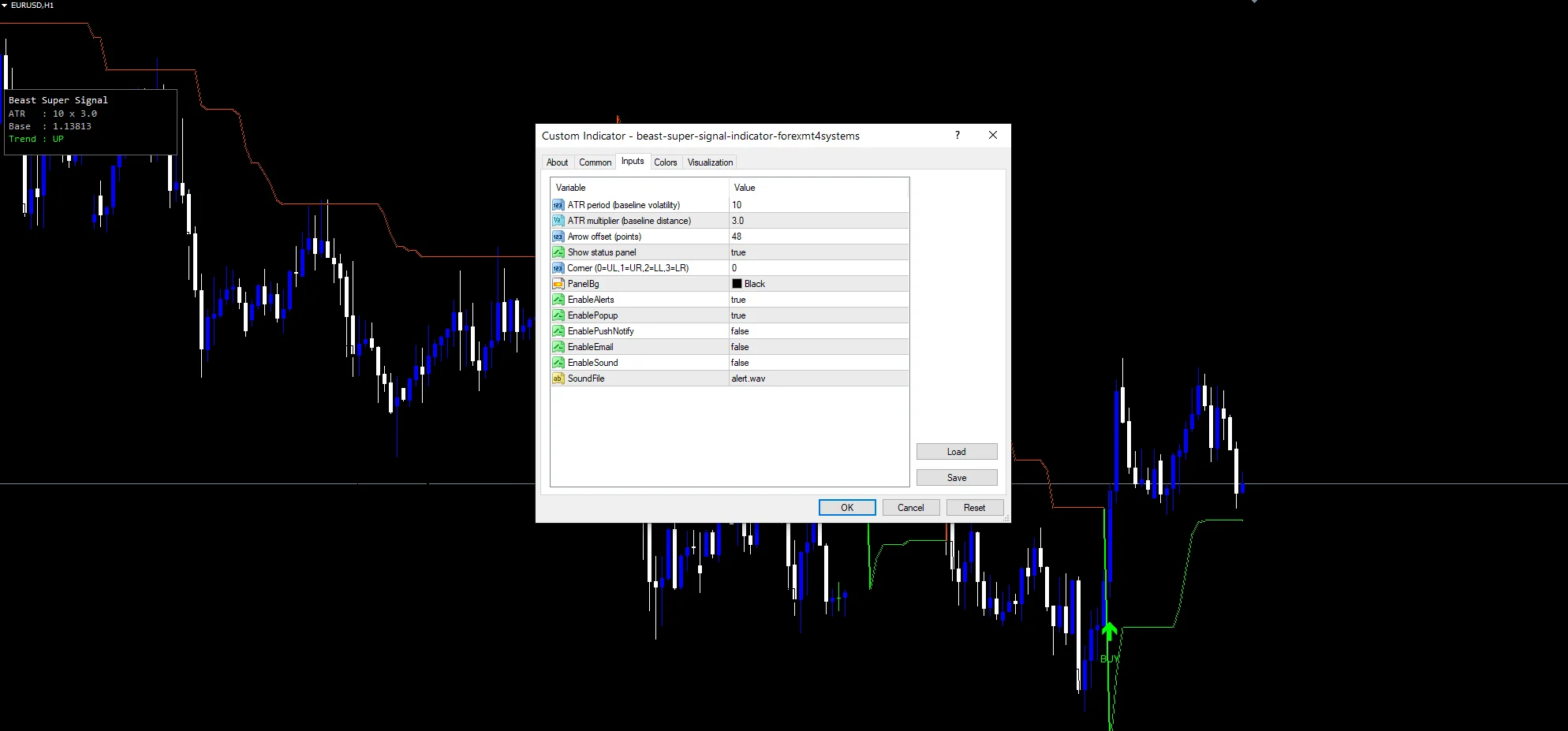
Task: Click the help question mark button
Action: (958, 135)
